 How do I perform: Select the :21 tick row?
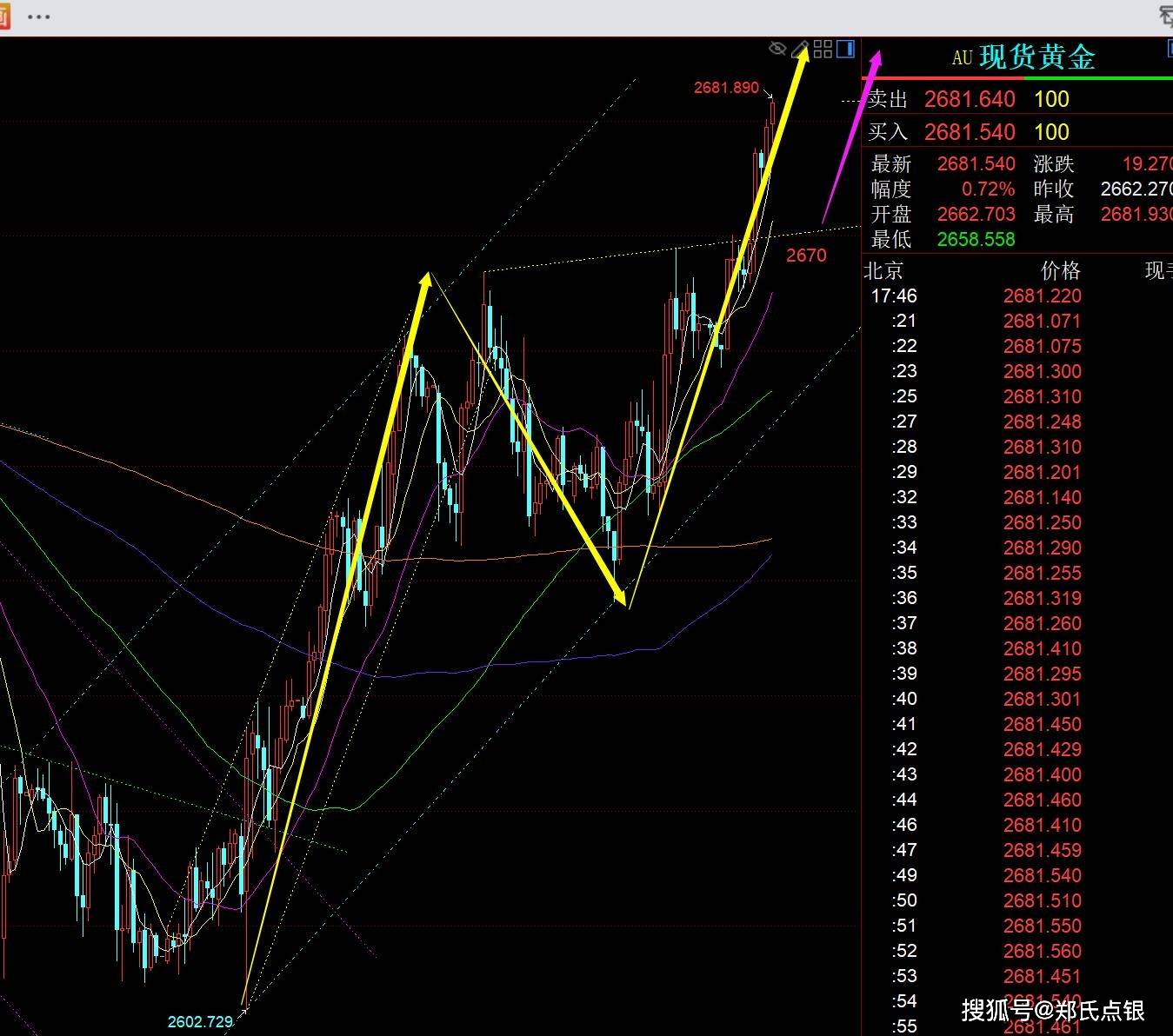1017,321
